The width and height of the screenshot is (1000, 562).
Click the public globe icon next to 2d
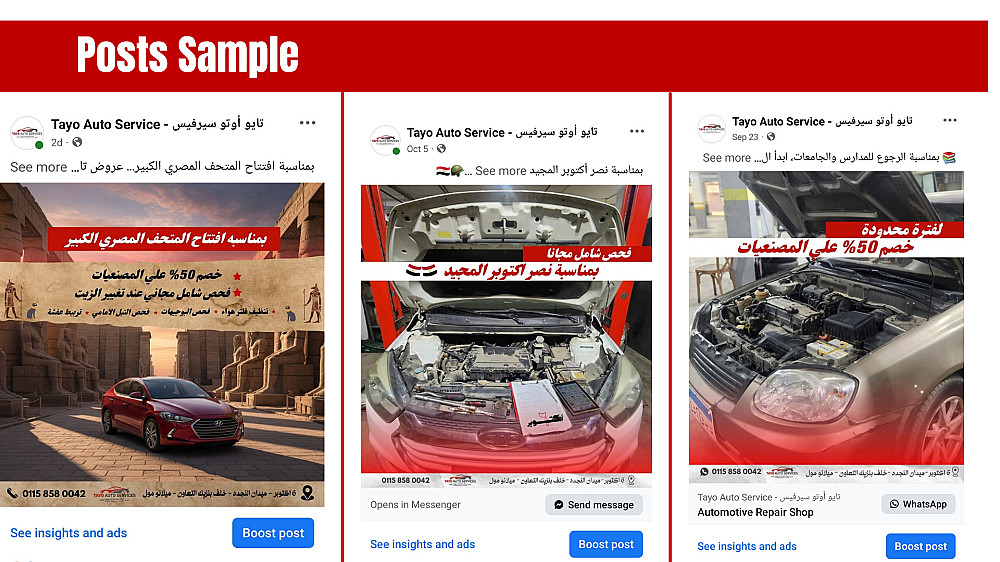(77, 142)
